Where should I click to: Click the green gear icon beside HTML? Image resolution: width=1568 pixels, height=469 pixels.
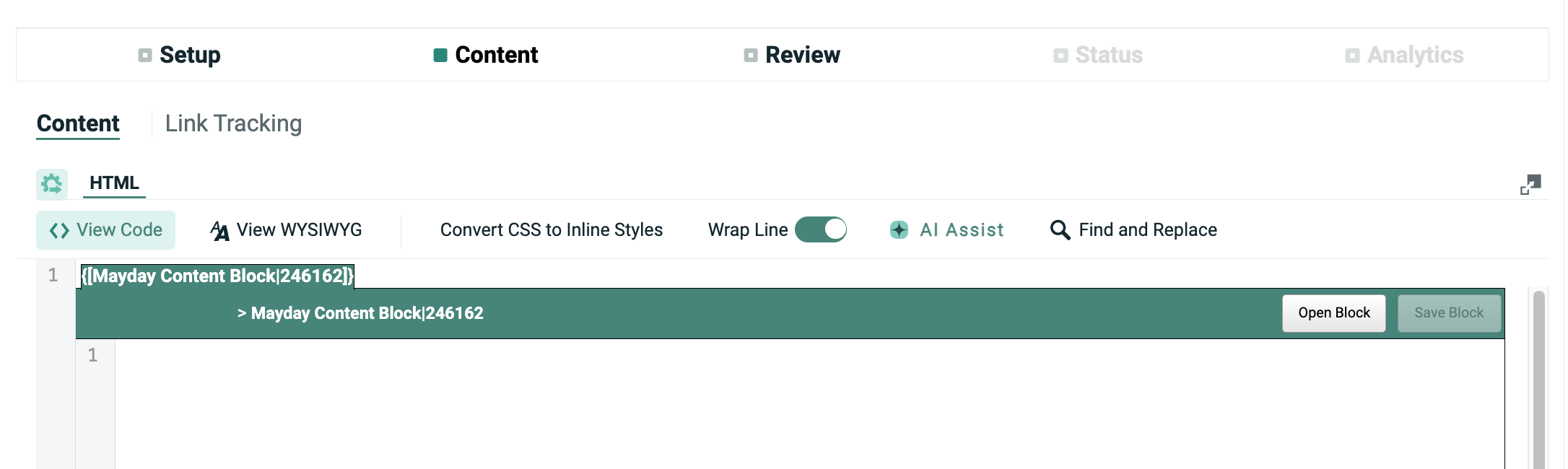52,184
